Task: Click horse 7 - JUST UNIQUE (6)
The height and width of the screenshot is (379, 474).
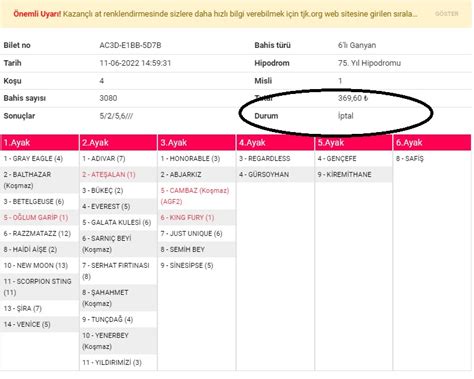Action: pyautogui.click(x=197, y=234)
